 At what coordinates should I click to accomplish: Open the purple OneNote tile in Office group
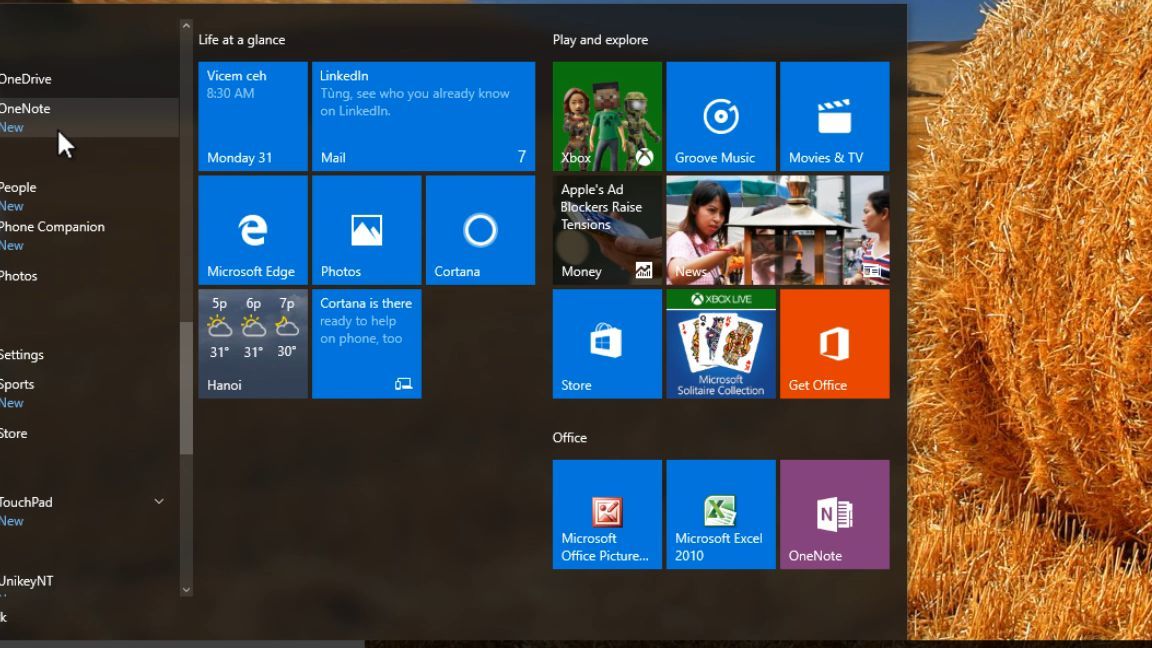point(835,514)
